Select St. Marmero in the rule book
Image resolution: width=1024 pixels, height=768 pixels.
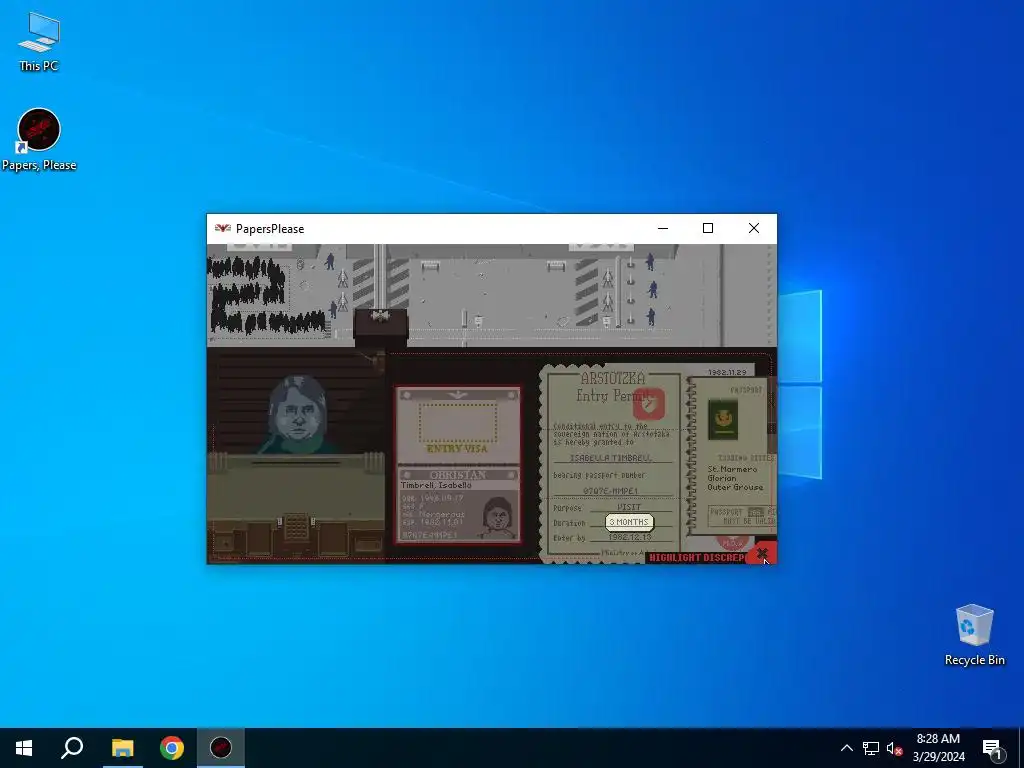(x=732, y=469)
